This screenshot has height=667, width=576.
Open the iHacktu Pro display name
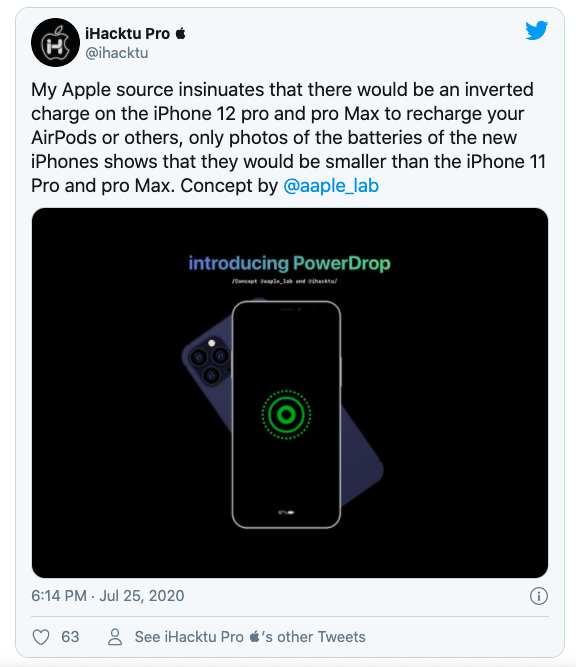pyautogui.click(x=128, y=34)
